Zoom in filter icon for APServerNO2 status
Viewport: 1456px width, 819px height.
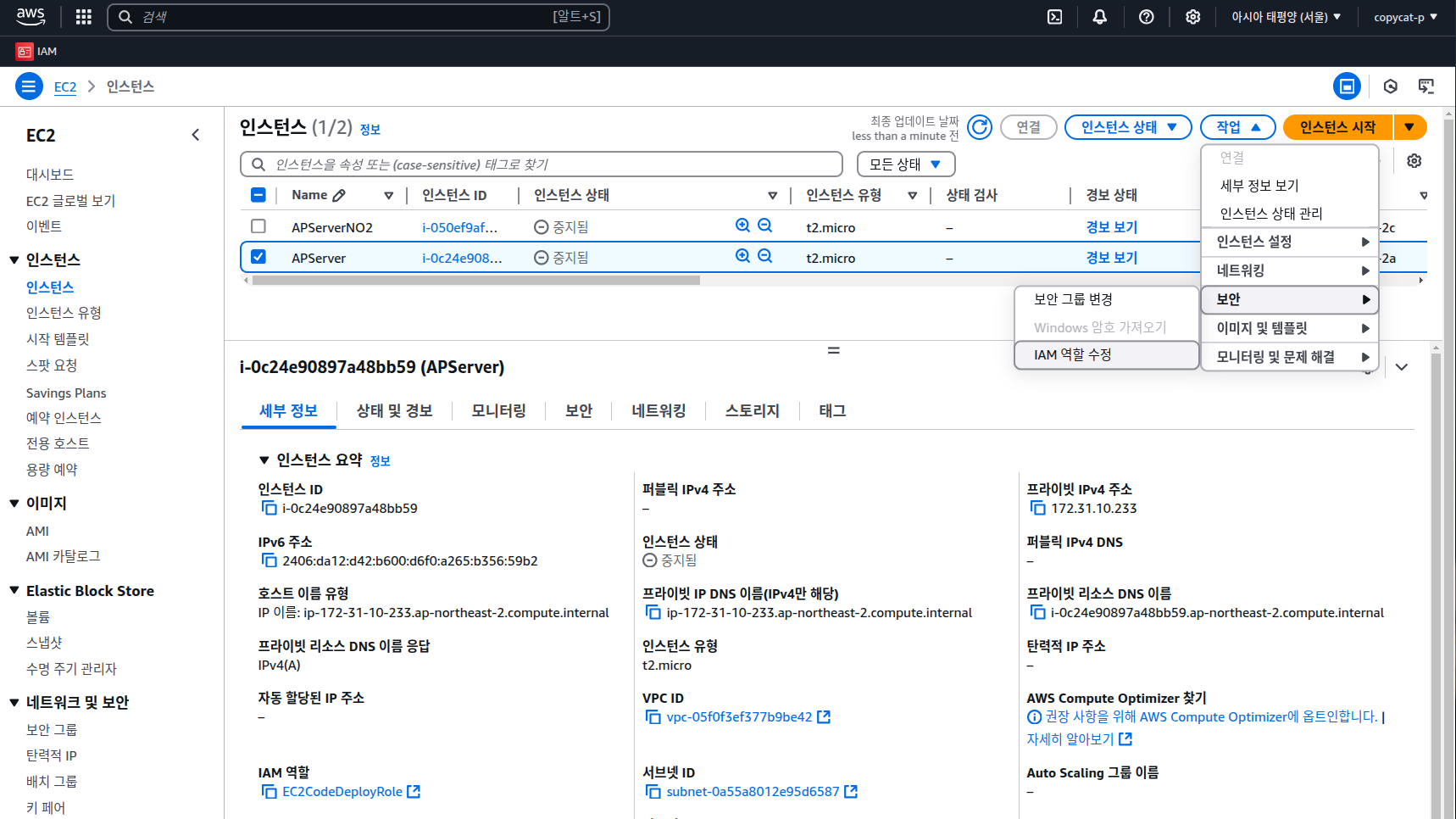coord(742,226)
